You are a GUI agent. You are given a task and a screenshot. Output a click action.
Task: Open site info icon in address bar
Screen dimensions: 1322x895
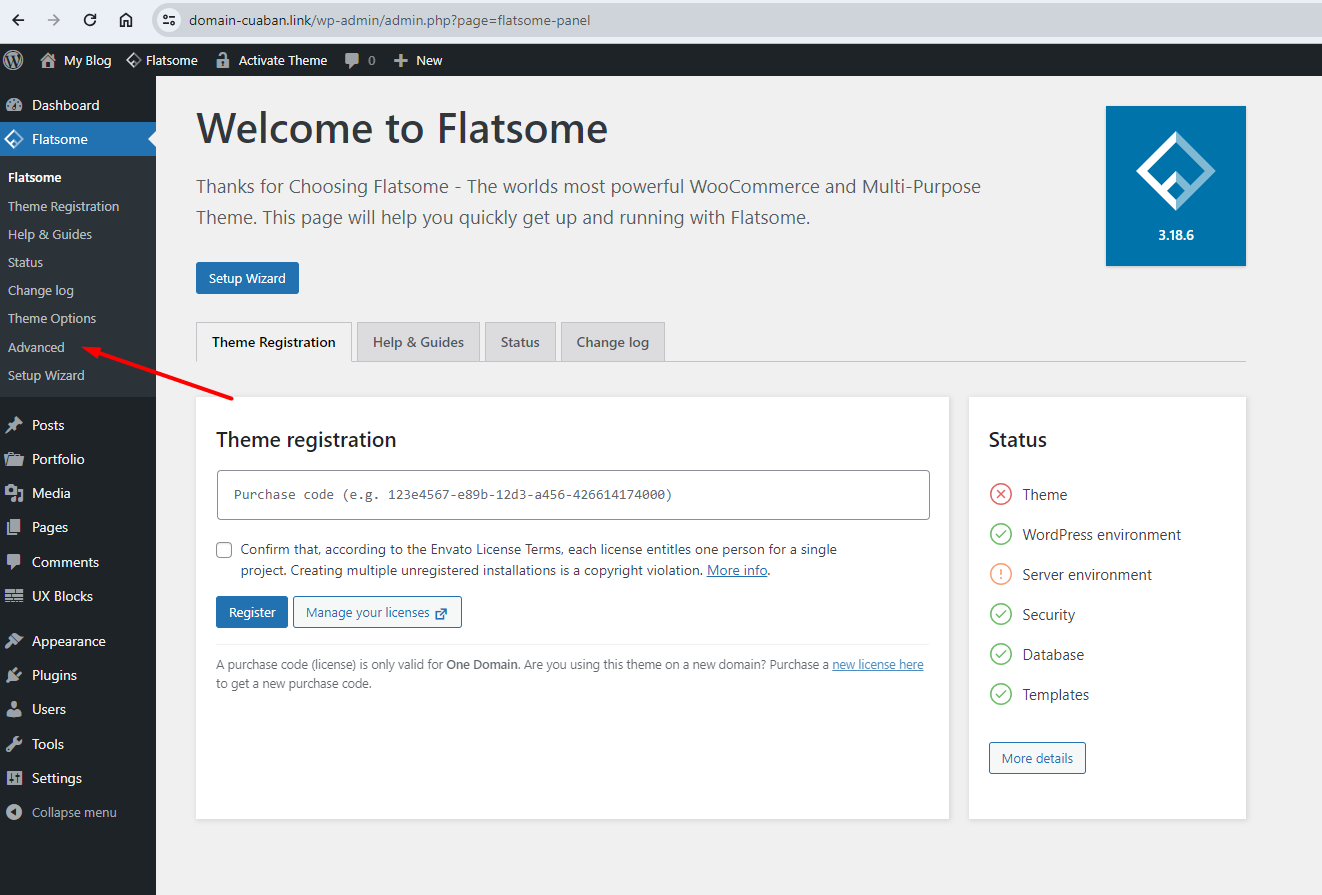[169, 20]
